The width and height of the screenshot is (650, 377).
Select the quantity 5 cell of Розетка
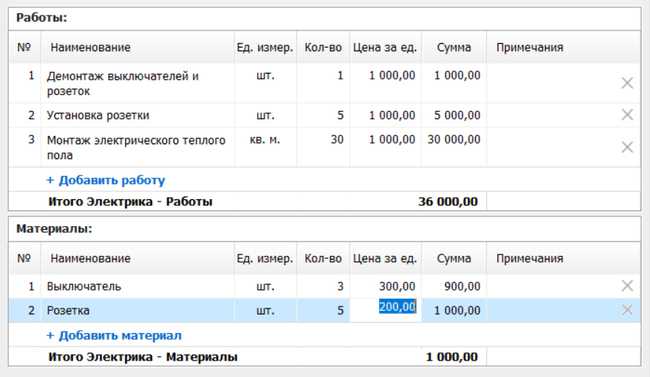click(323, 310)
